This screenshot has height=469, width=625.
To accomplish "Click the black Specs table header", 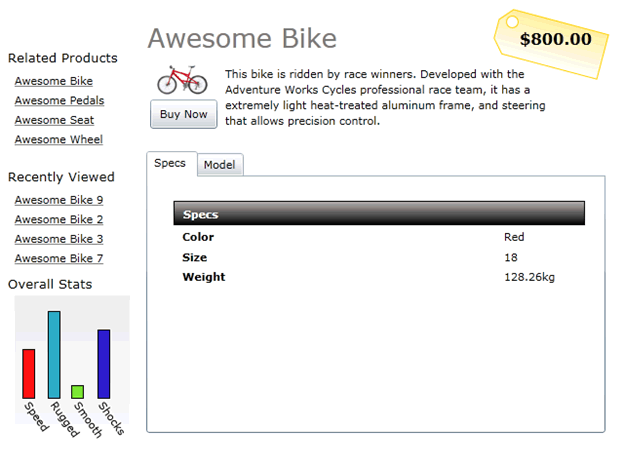I will click(379, 213).
